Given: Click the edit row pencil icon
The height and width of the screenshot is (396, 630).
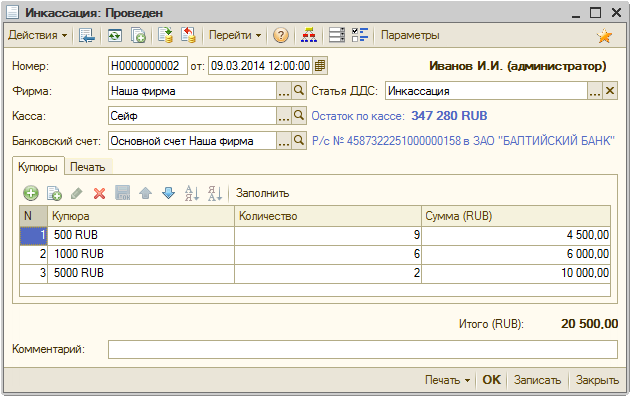Looking at the screenshot, I should [x=76, y=193].
